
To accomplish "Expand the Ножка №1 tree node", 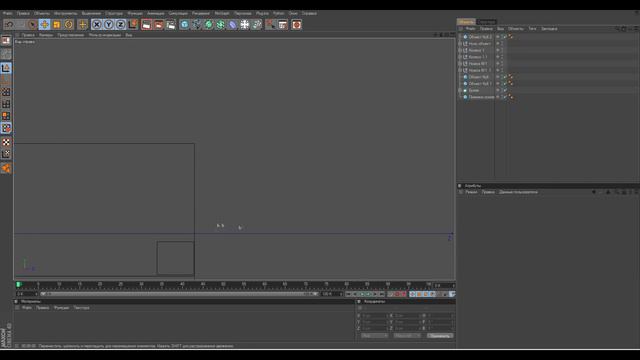I will coord(460,64).
